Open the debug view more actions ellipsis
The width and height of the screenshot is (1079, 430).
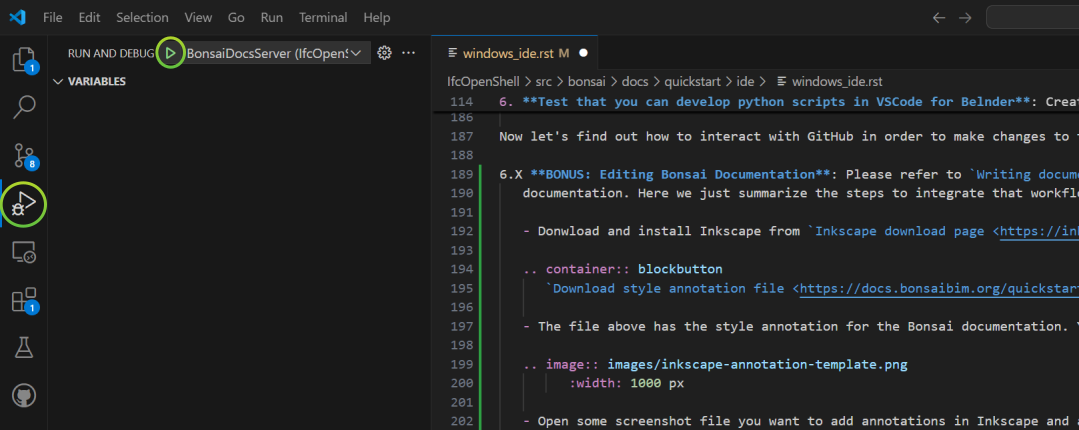coord(409,53)
